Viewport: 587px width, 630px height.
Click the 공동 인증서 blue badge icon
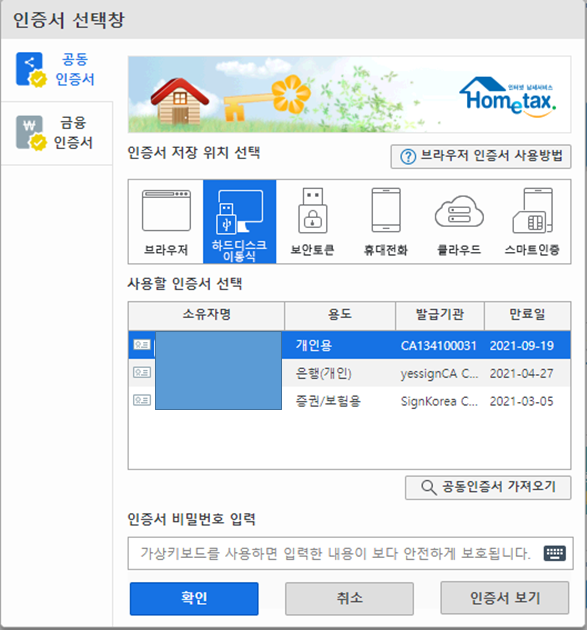coord(31,70)
